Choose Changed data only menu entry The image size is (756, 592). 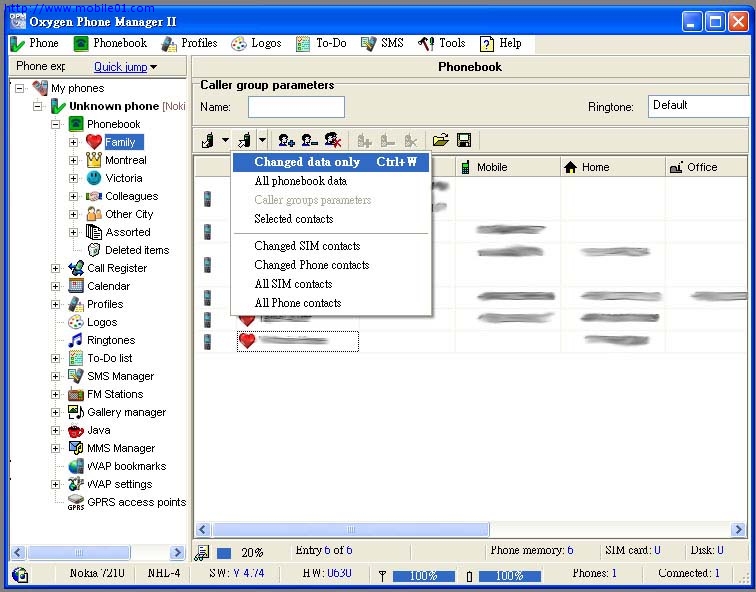[x=331, y=162]
